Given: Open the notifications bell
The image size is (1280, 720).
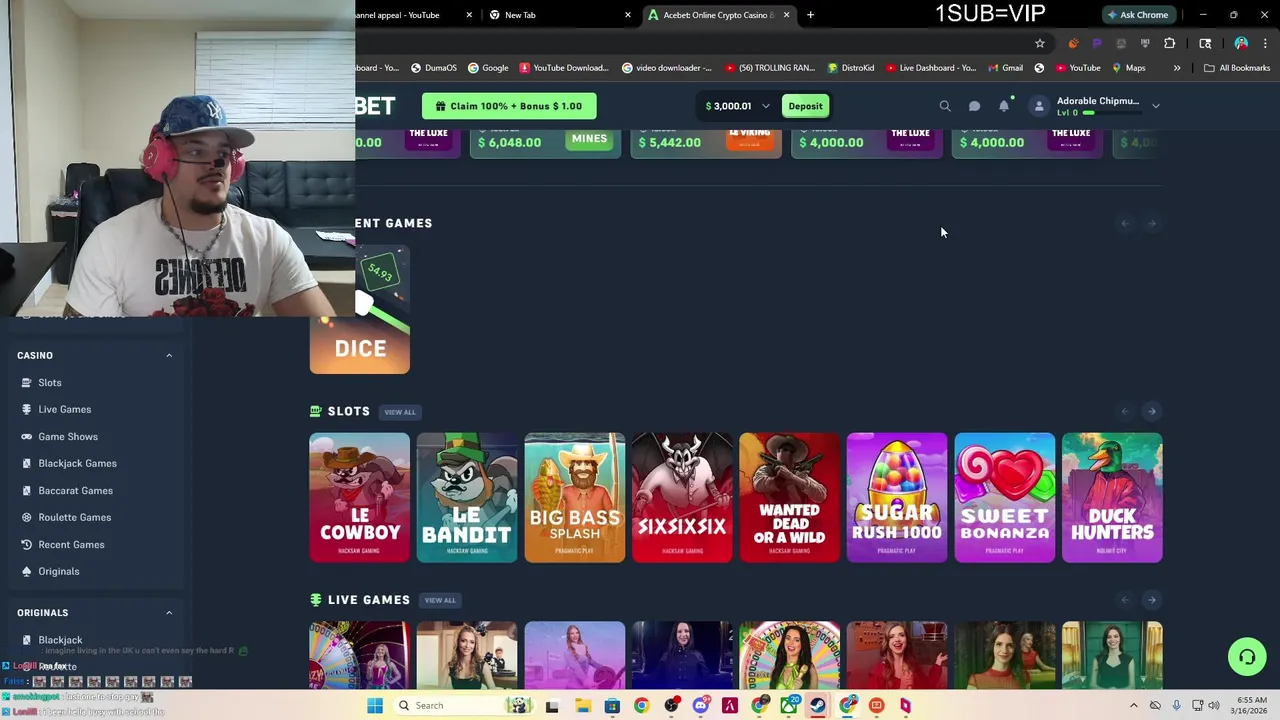Looking at the screenshot, I should click(x=1004, y=106).
